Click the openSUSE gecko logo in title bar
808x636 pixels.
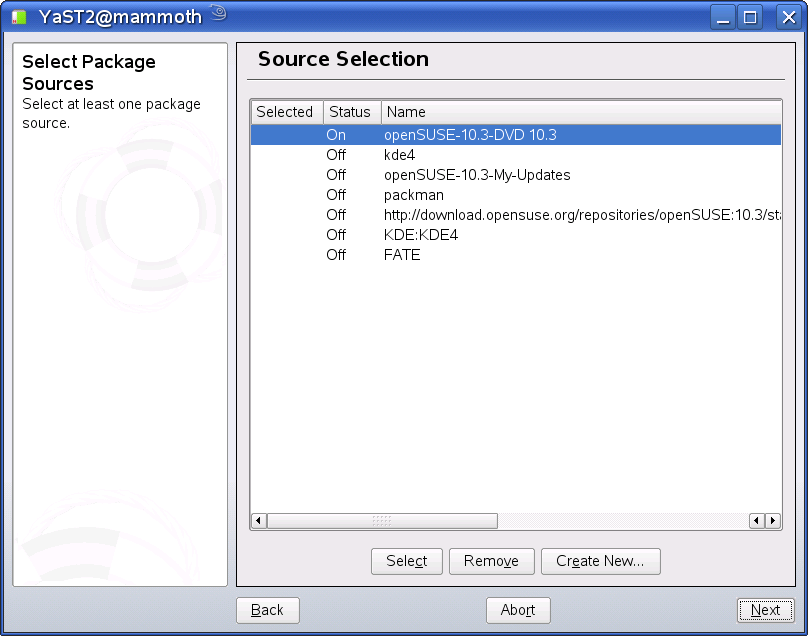(x=220, y=14)
